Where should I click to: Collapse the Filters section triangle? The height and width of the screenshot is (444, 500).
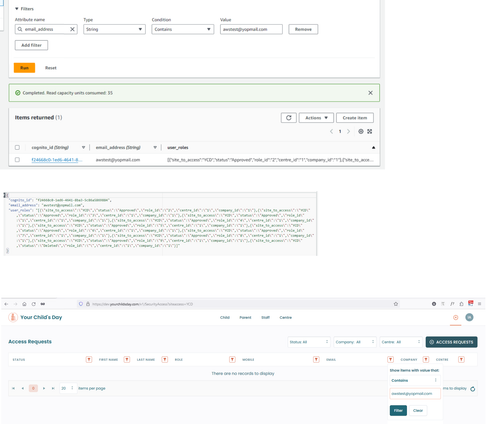click(x=17, y=9)
